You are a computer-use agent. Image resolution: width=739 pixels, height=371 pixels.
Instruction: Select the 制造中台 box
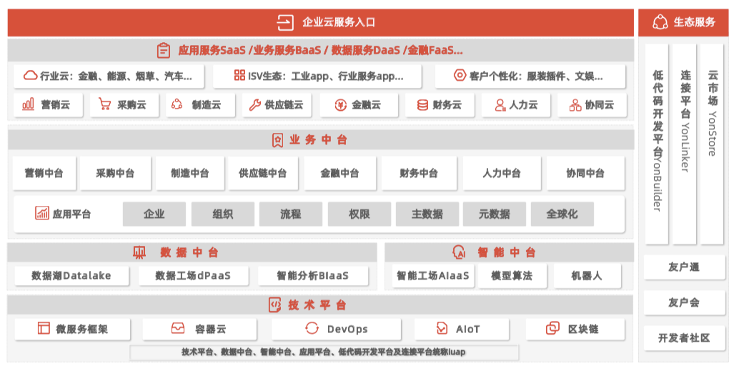pos(189,173)
